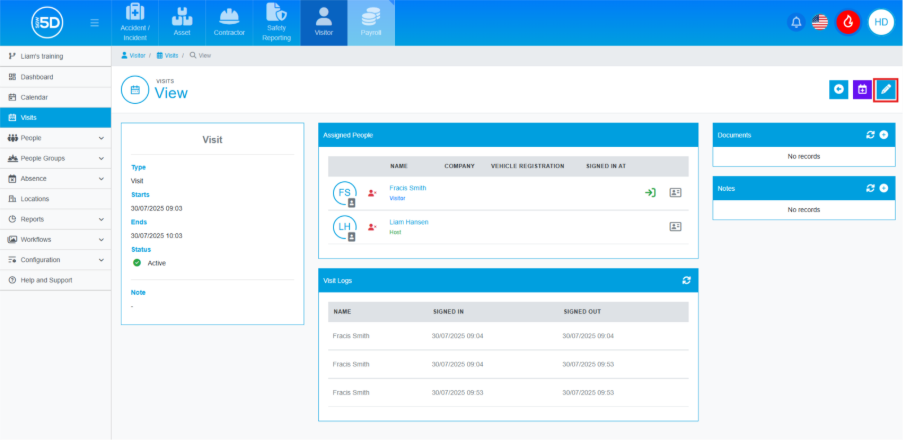
Task: Expand the People sidebar menu
Action: 56,138
